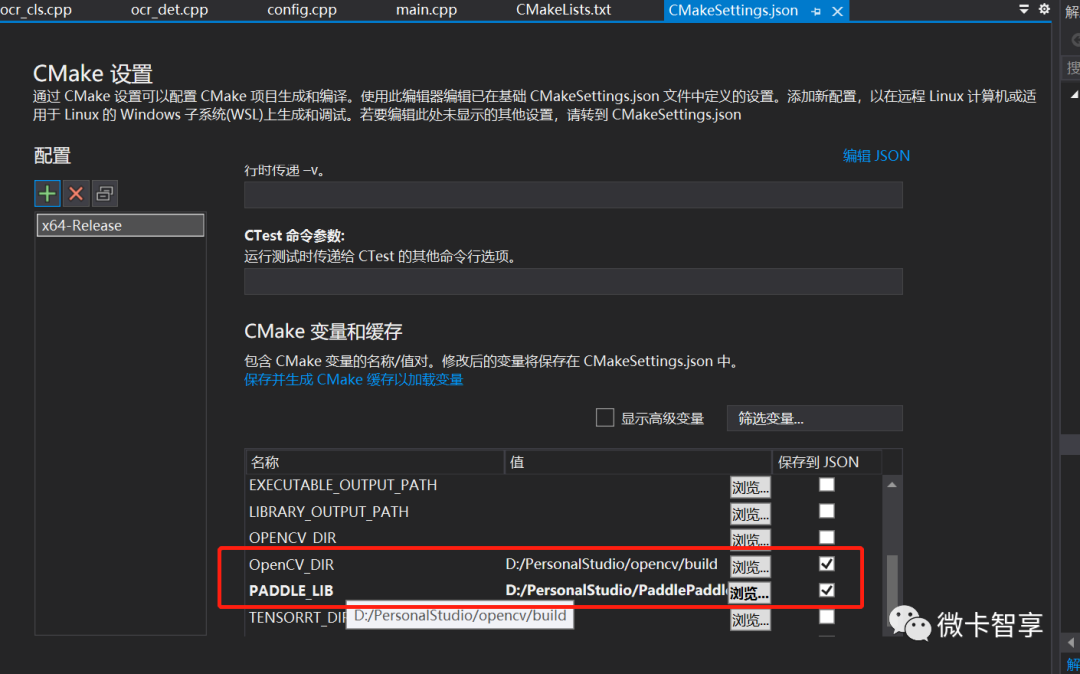Browse for the LIBRARY_OUTPUT_PATH value
Screen dimensions: 1080x674
750,514
